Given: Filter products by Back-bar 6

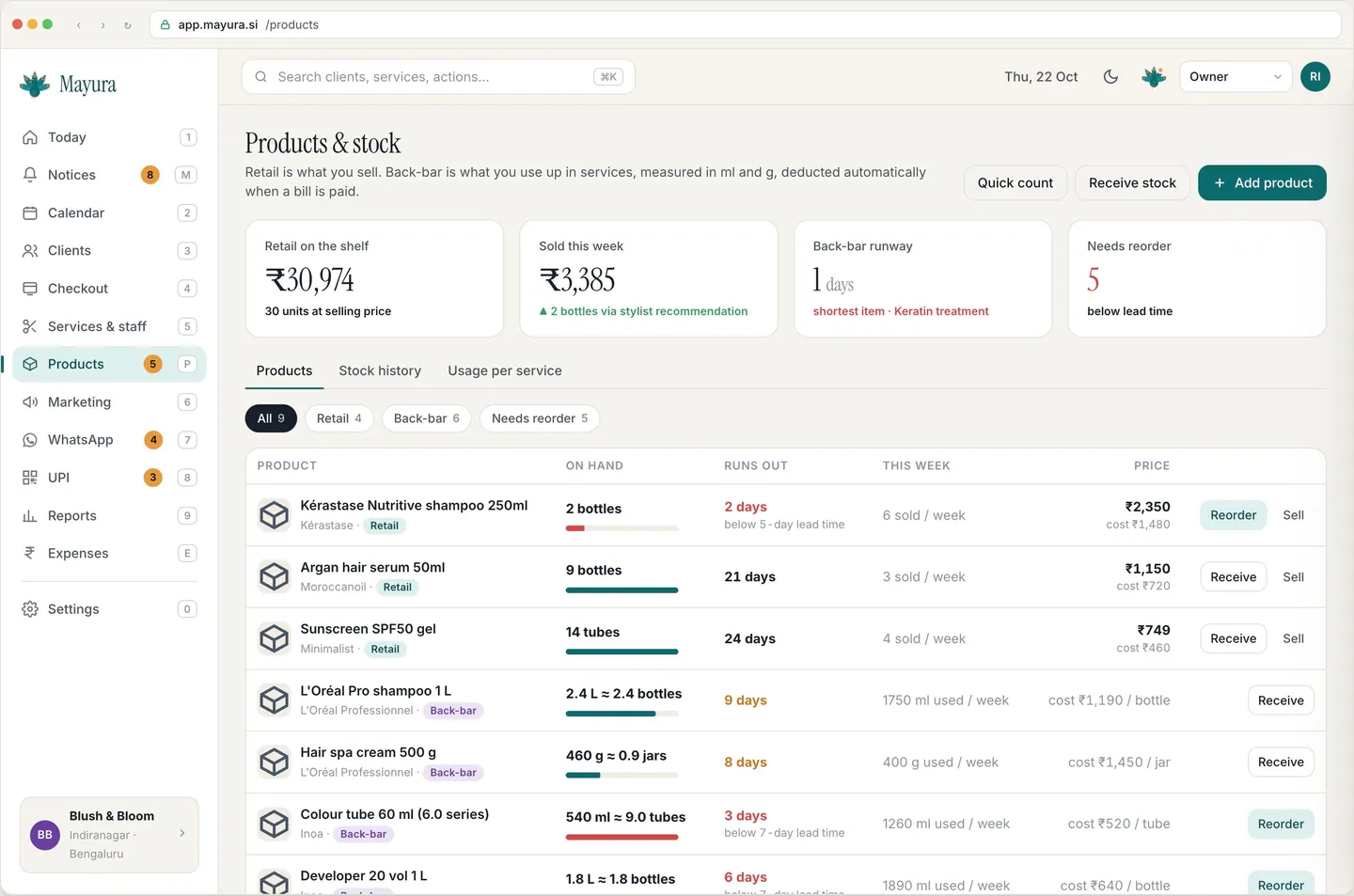Looking at the screenshot, I should [x=427, y=418].
